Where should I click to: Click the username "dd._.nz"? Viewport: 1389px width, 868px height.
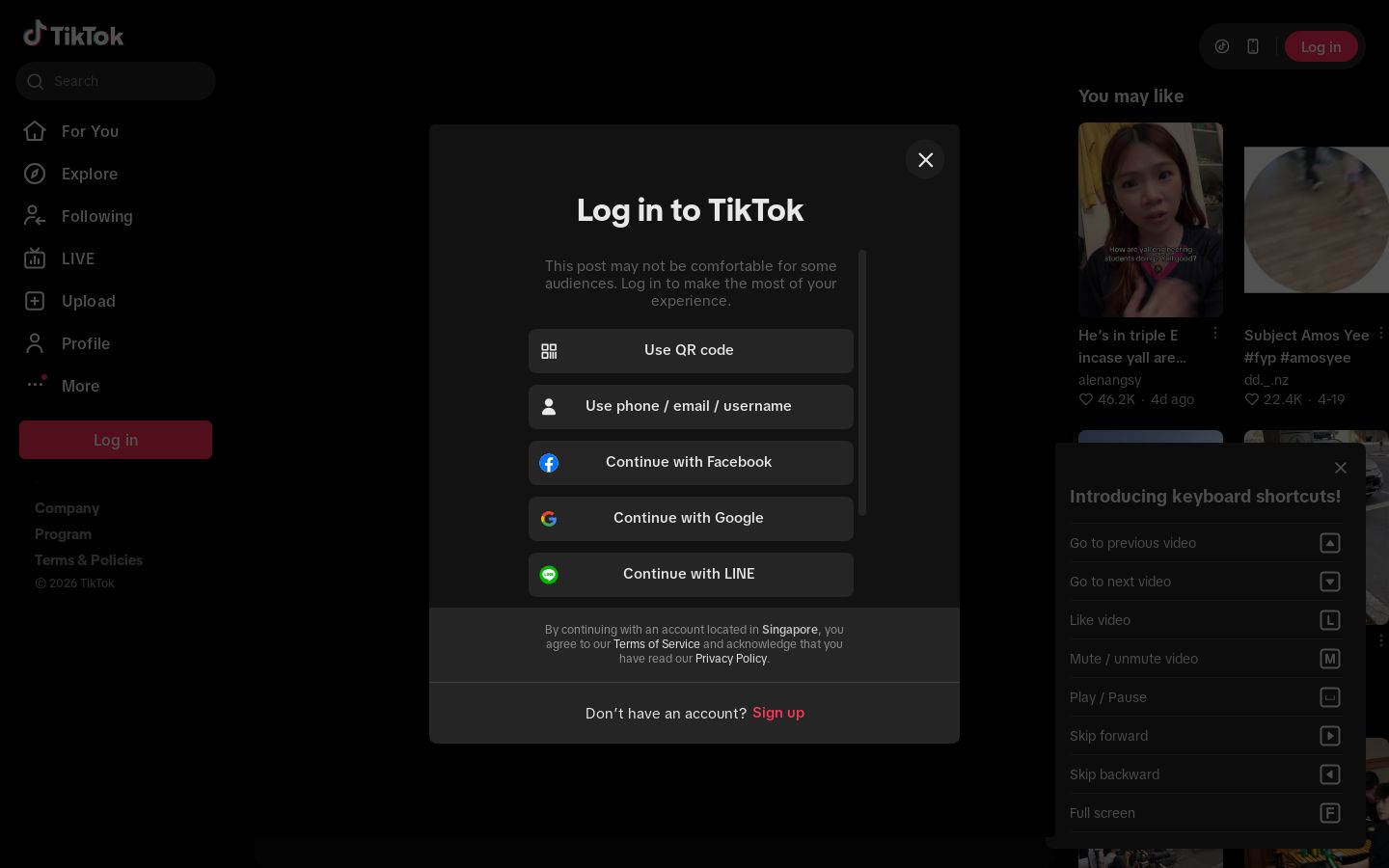(1266, 380)
